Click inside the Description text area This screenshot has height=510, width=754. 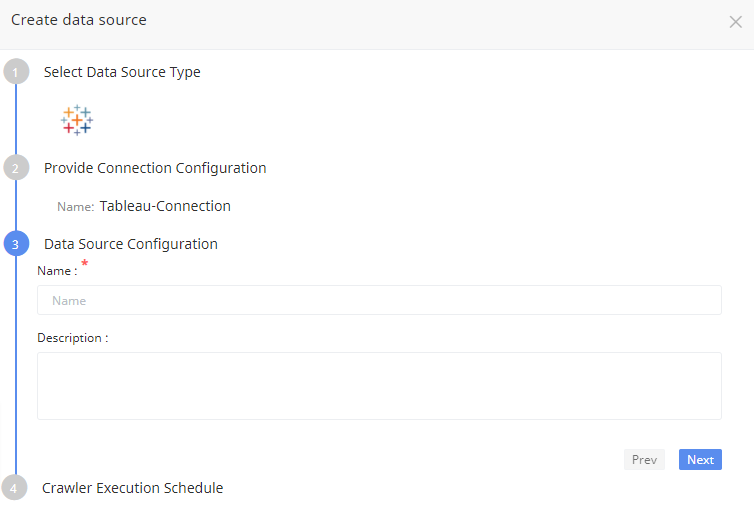379,385
